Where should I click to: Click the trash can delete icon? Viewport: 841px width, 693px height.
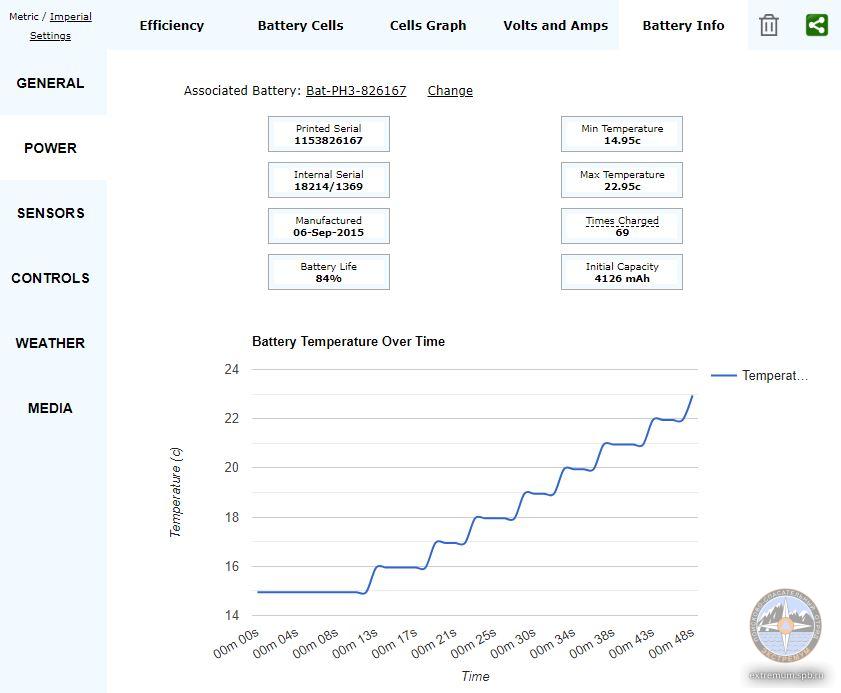769,25
